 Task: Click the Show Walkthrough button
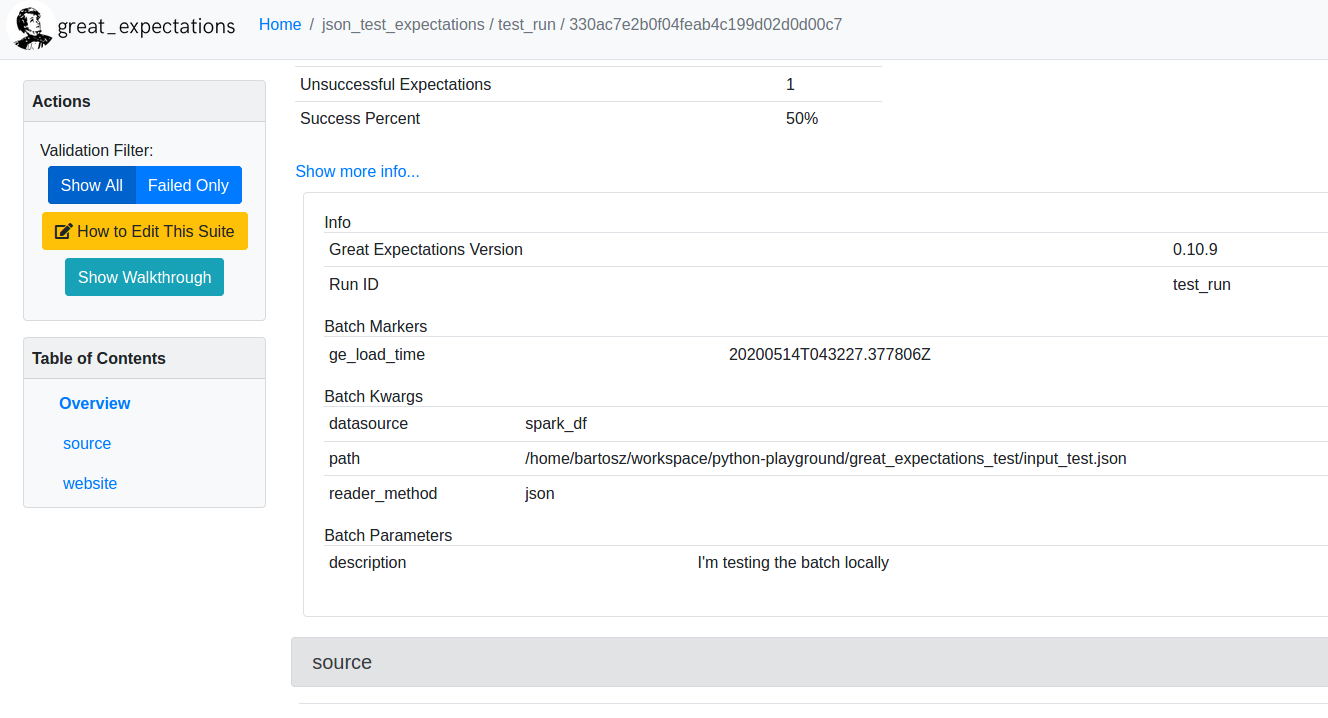pyautogui.click(x=145, y=277)
